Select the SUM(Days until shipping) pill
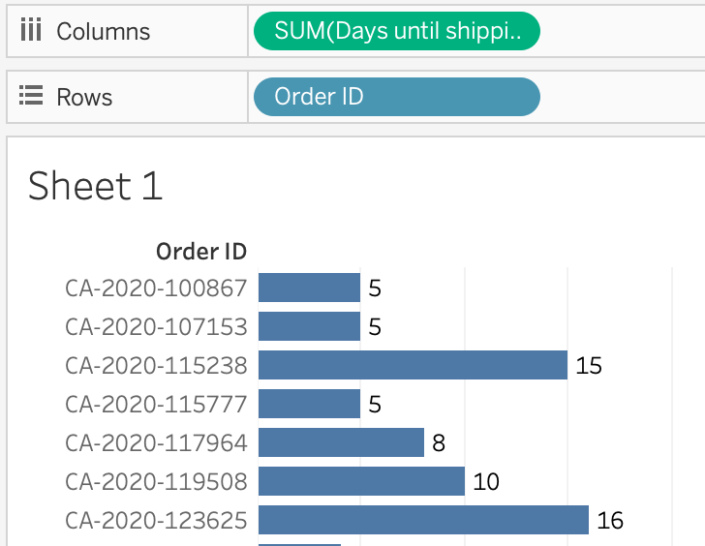The image size is (705, 546). coord(396,31)
